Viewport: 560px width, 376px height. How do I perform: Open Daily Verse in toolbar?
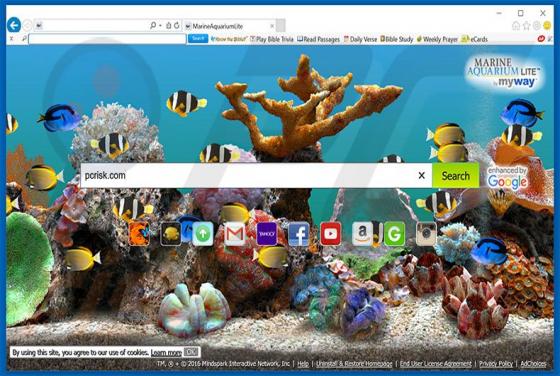point(360,39)
